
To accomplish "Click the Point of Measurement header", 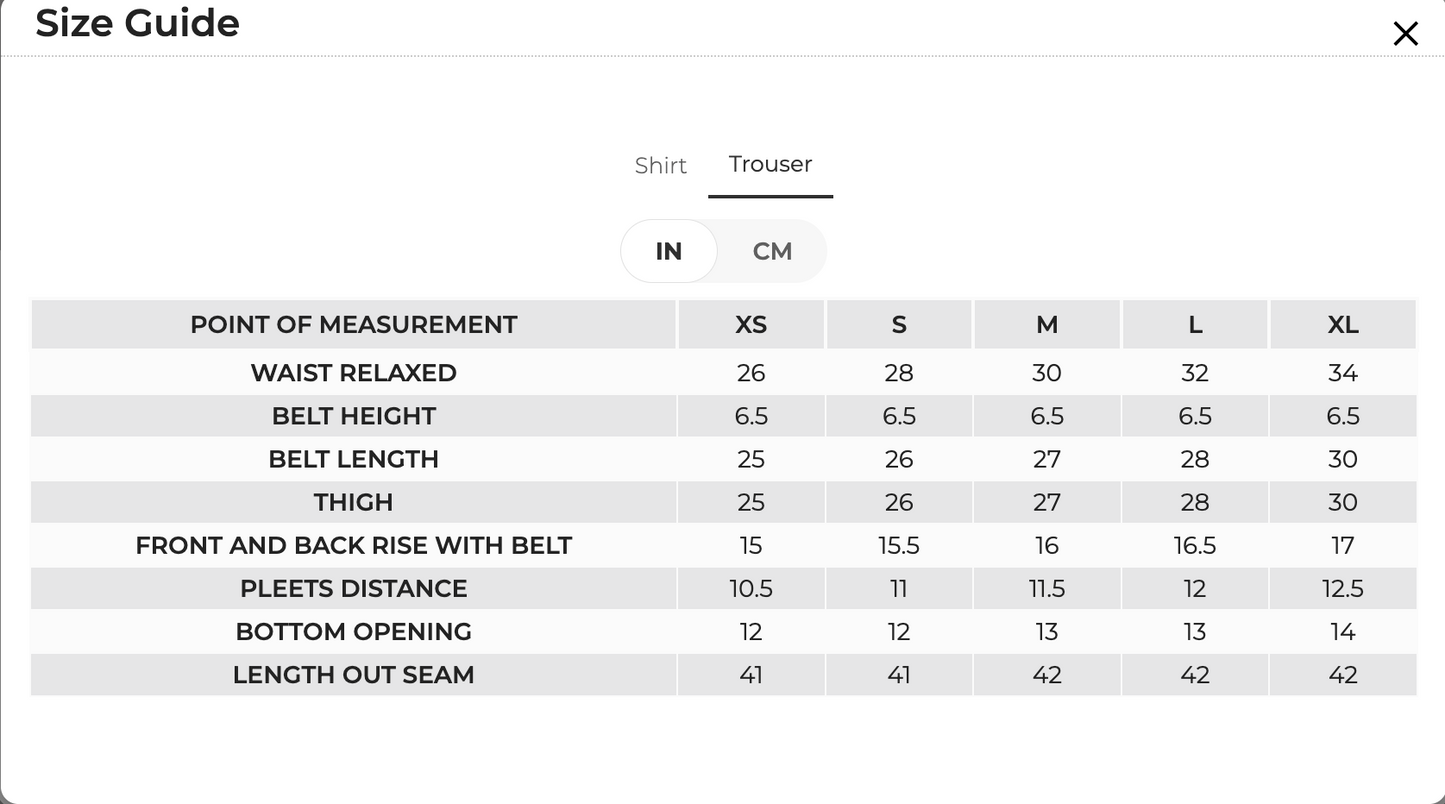I will click(x=354, y=324).
